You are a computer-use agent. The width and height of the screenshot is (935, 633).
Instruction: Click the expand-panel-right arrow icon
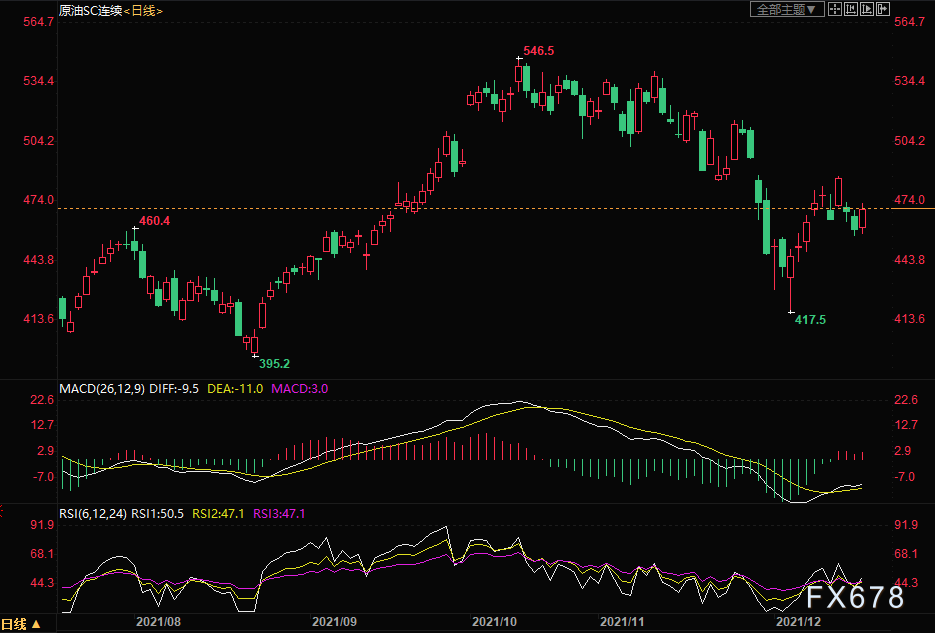point(883,9)
